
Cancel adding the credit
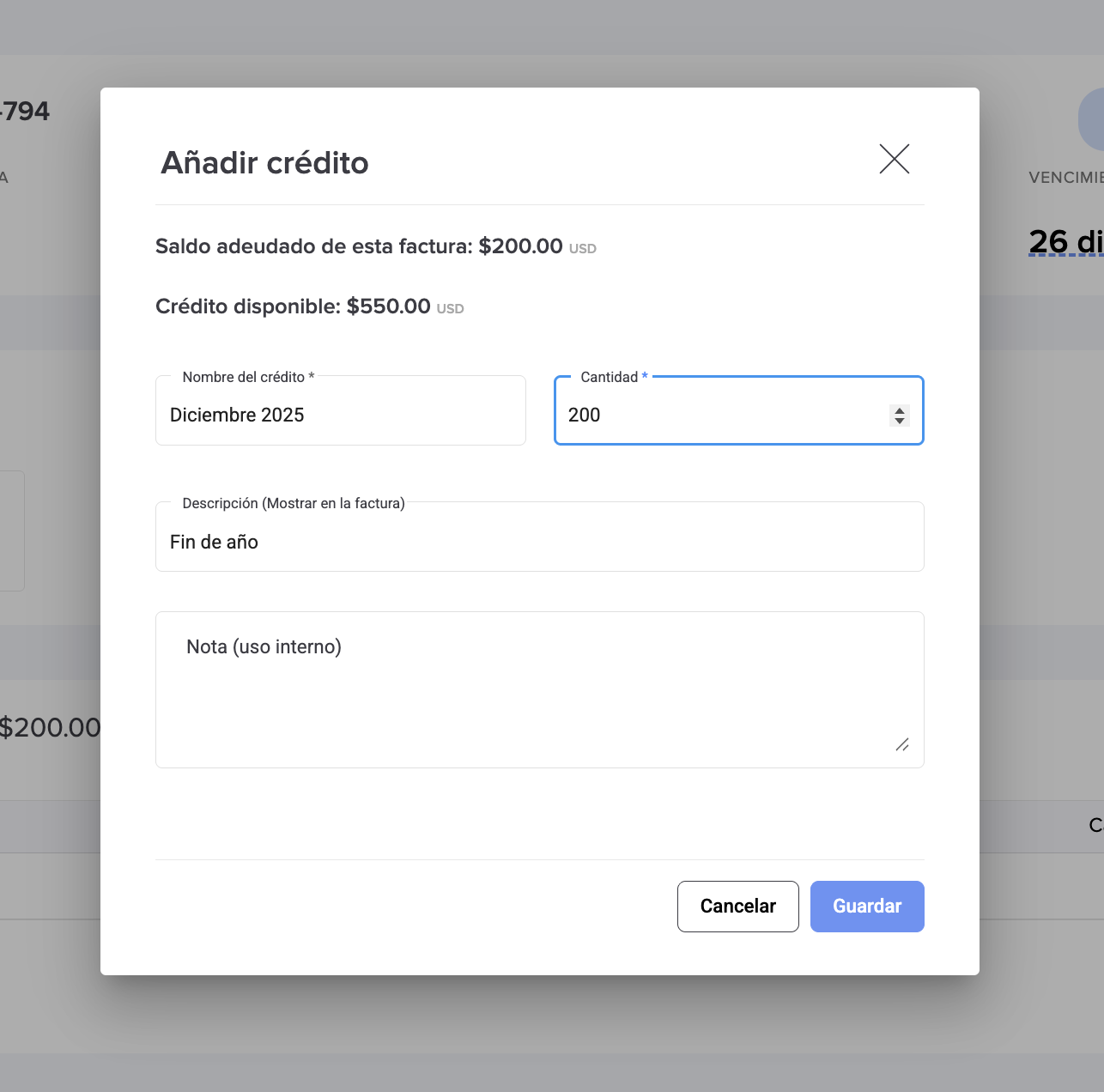(x=738, y=907)
